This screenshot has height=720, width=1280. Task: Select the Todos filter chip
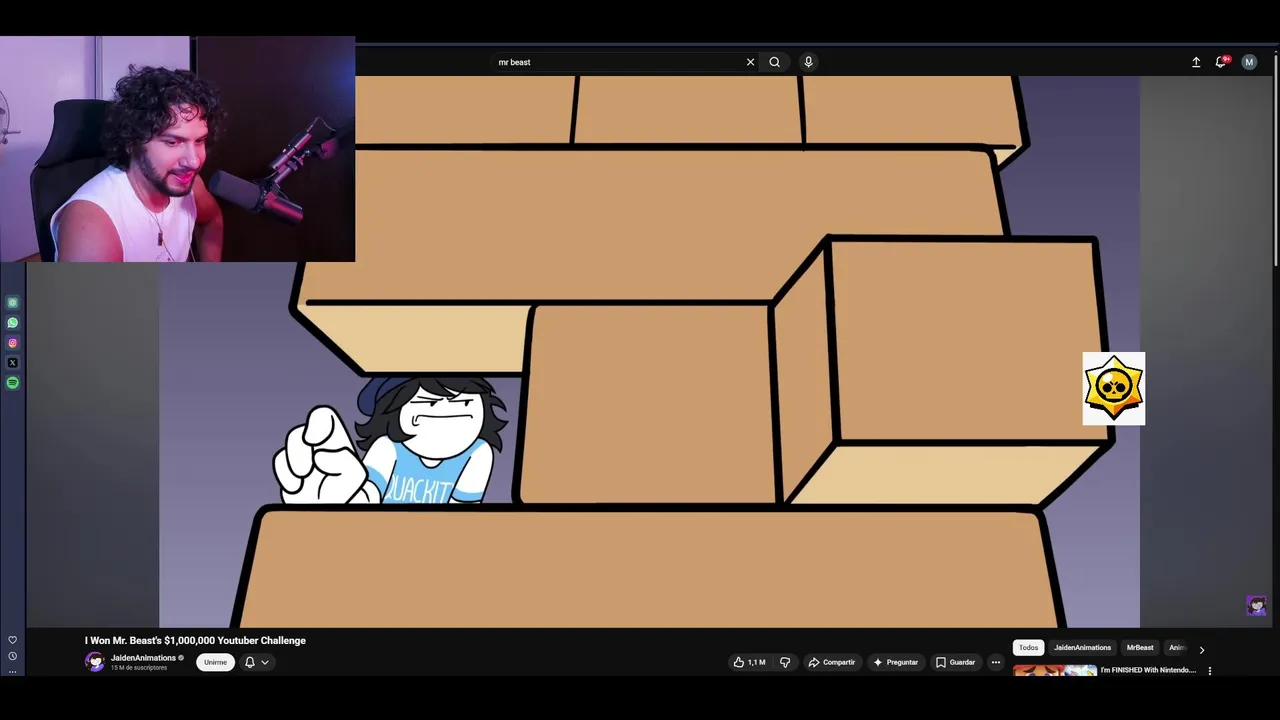click(x=1029, y=648)
